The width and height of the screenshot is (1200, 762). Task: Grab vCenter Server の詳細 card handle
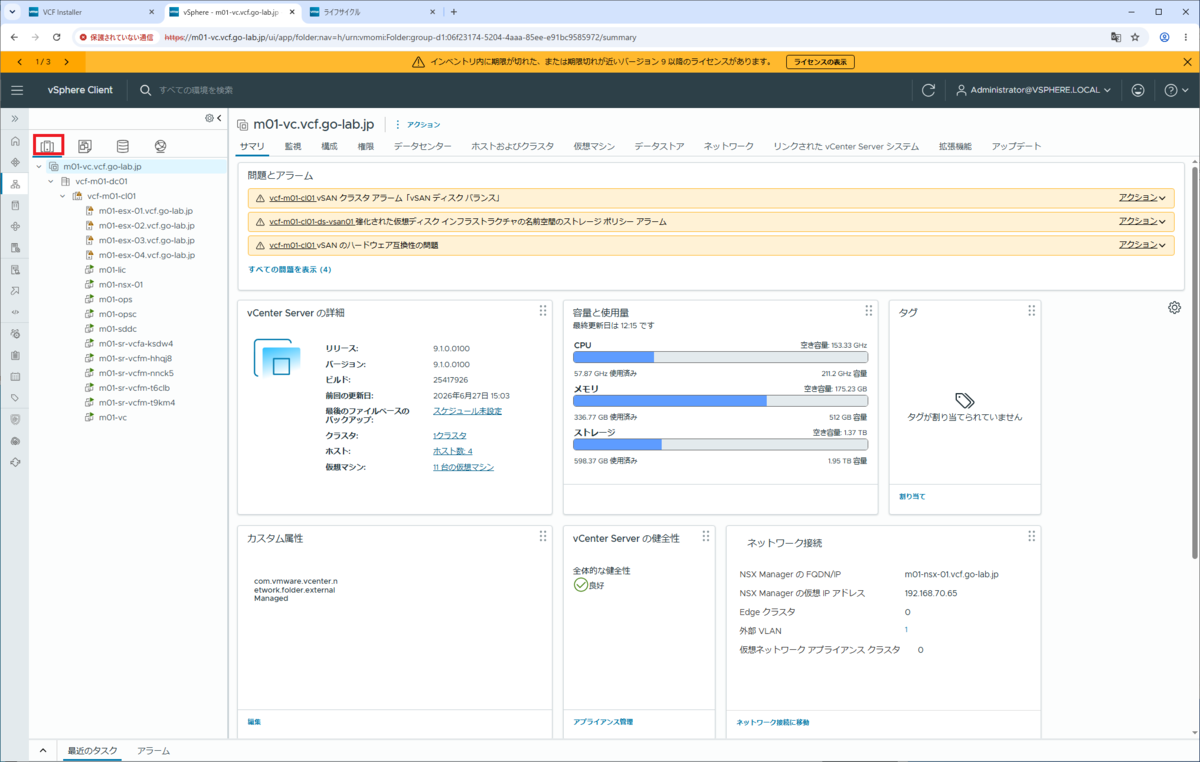click(x=543, y=311)
